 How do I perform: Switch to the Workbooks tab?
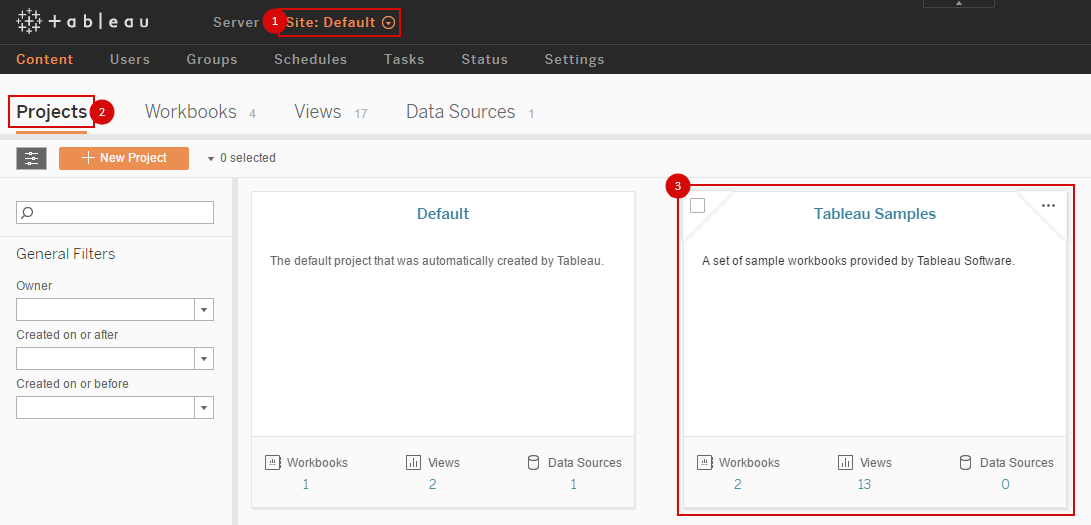pyautogui.click(x=200, y=112)
